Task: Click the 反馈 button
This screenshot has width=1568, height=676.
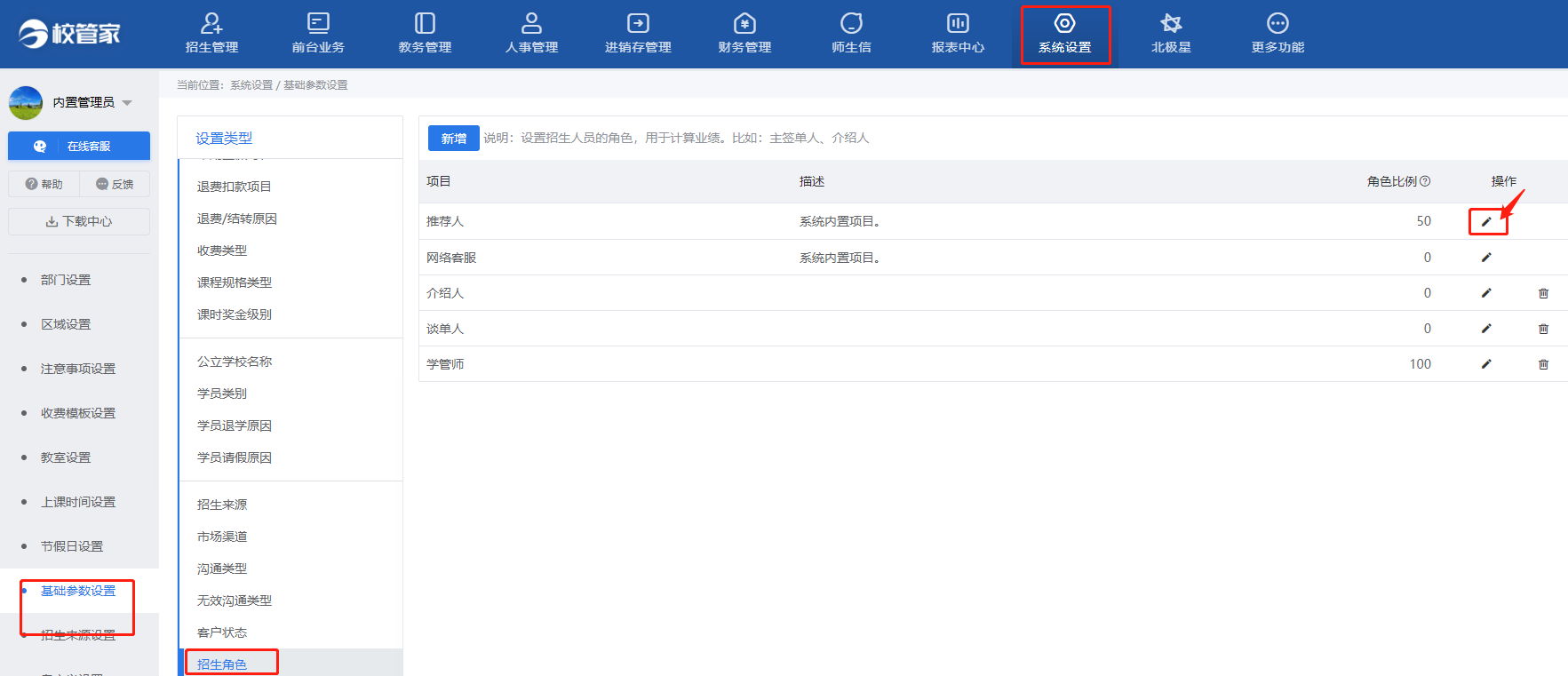Action: (115, 184)
